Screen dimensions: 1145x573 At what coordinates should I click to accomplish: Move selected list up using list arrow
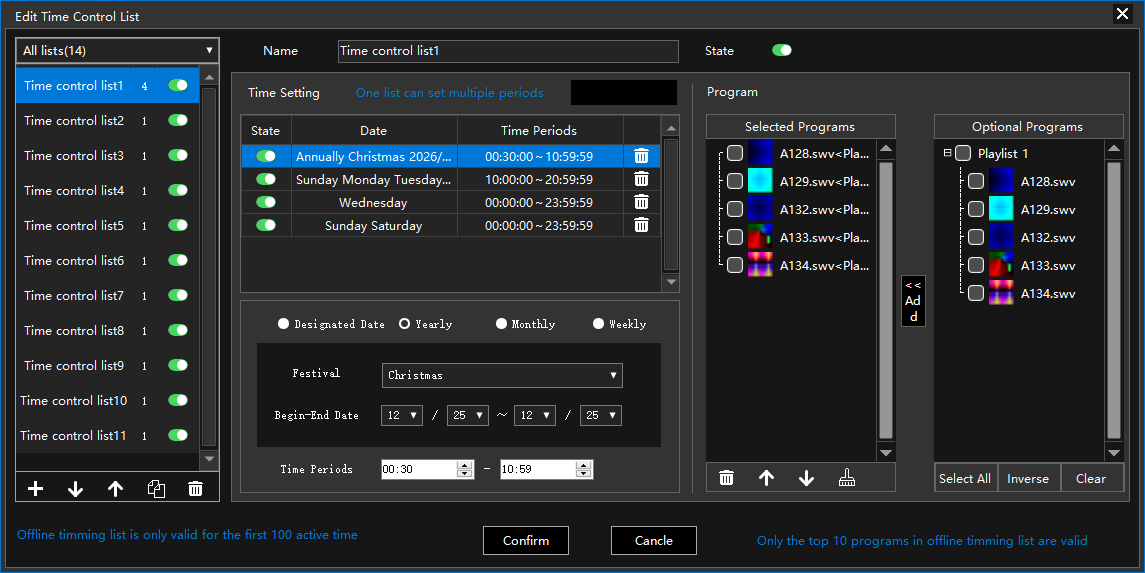115,489
